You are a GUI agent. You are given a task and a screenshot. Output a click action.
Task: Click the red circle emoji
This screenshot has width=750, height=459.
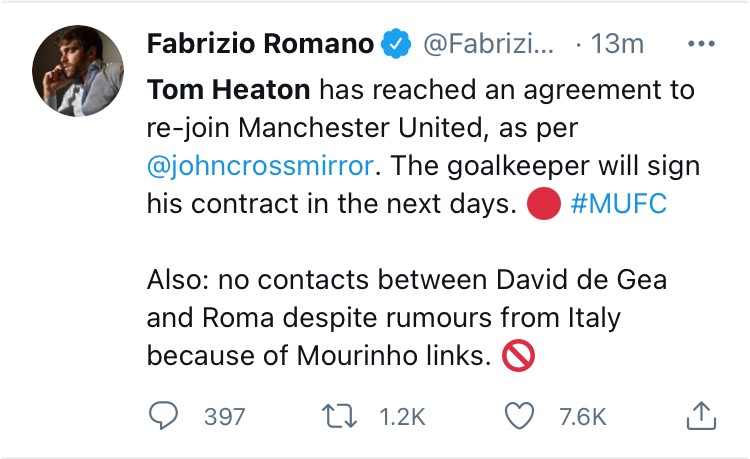pyautogui.click(x=543, y=203)
